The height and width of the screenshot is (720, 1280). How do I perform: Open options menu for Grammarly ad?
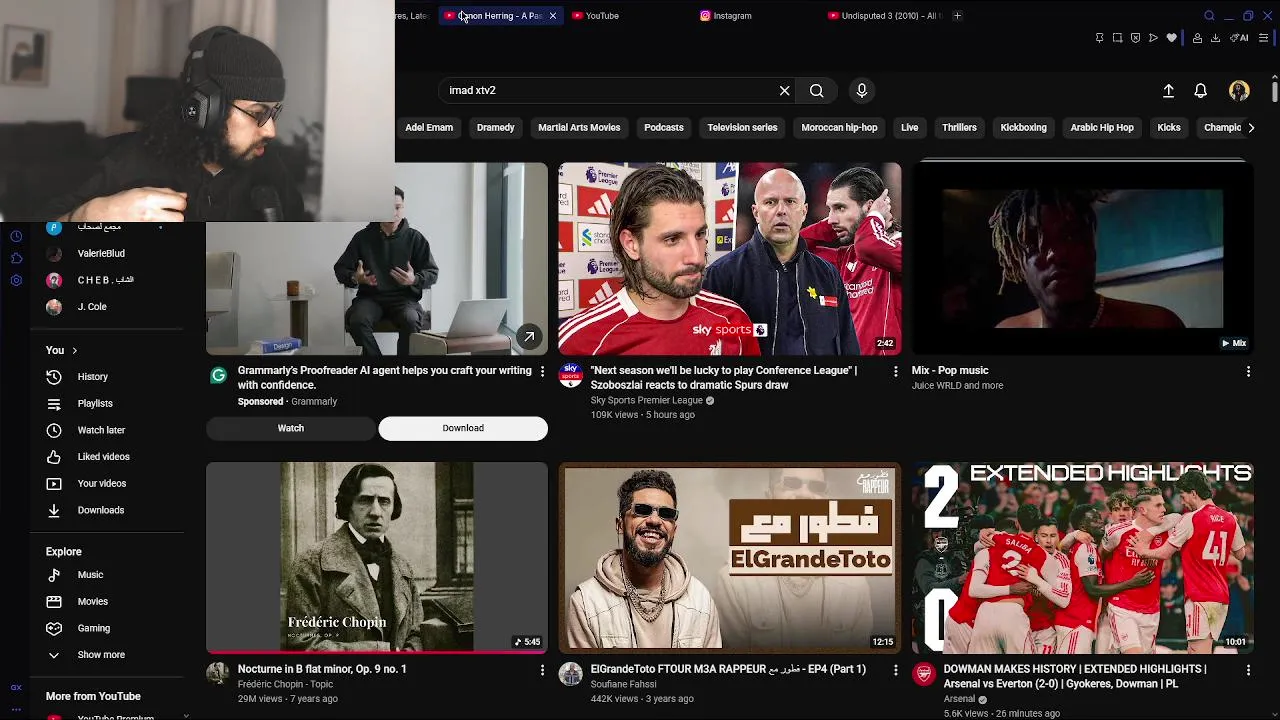542,371
